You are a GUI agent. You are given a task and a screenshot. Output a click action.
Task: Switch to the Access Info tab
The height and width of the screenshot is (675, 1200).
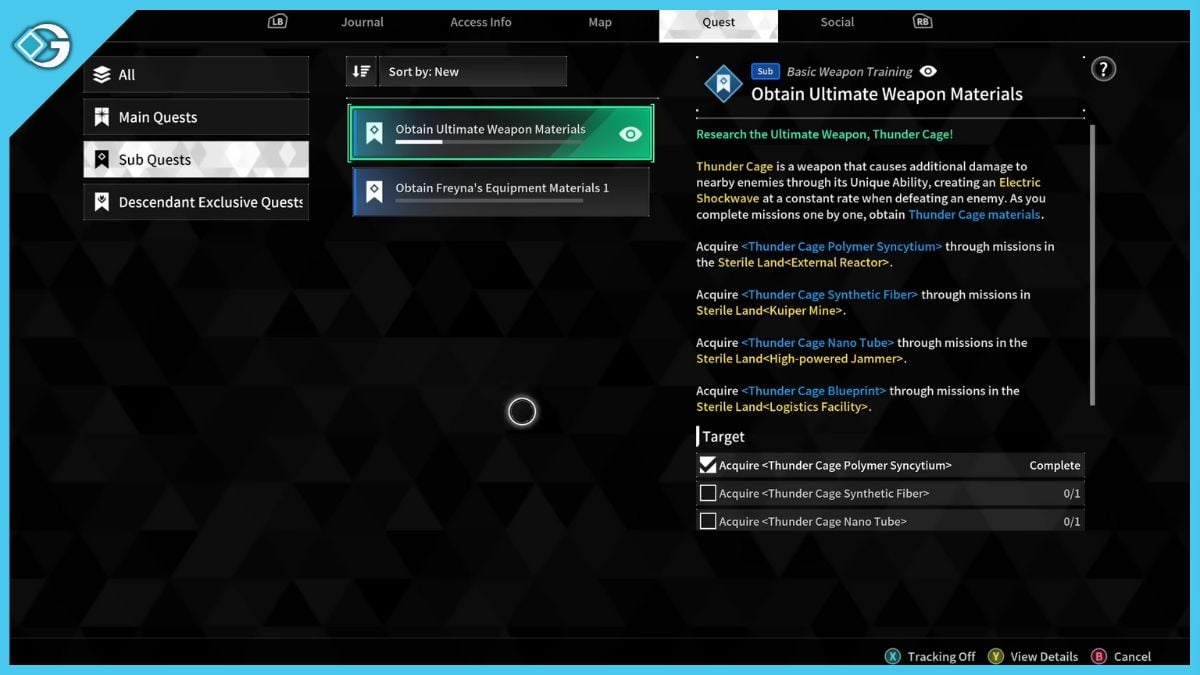pyautogui.click(x=480, y=22)
